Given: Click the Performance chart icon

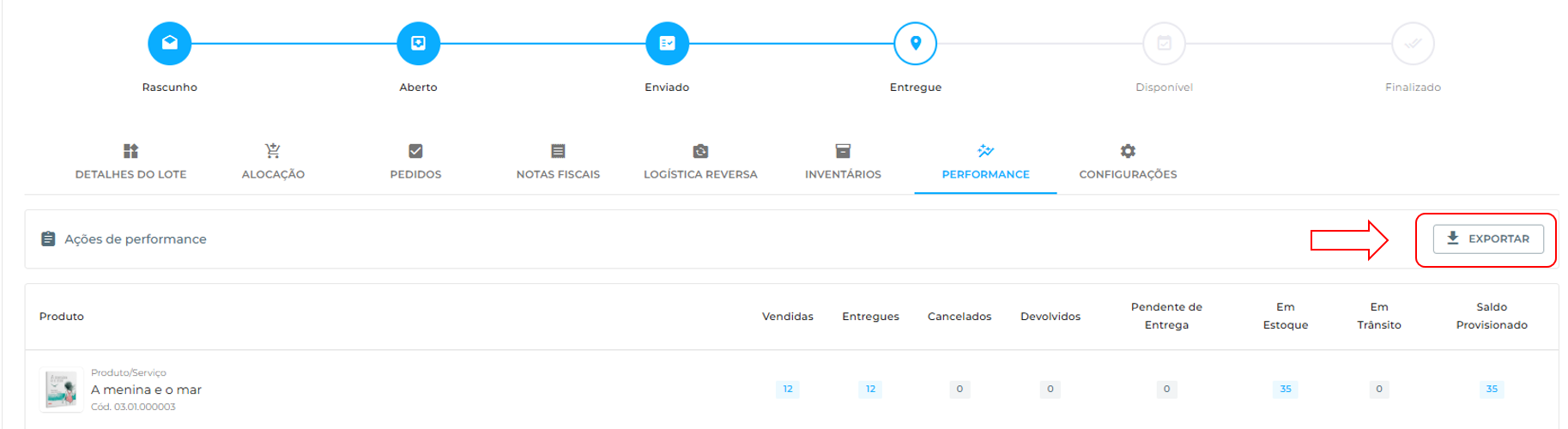Looking at the screenshot, I should pos(985,151).
